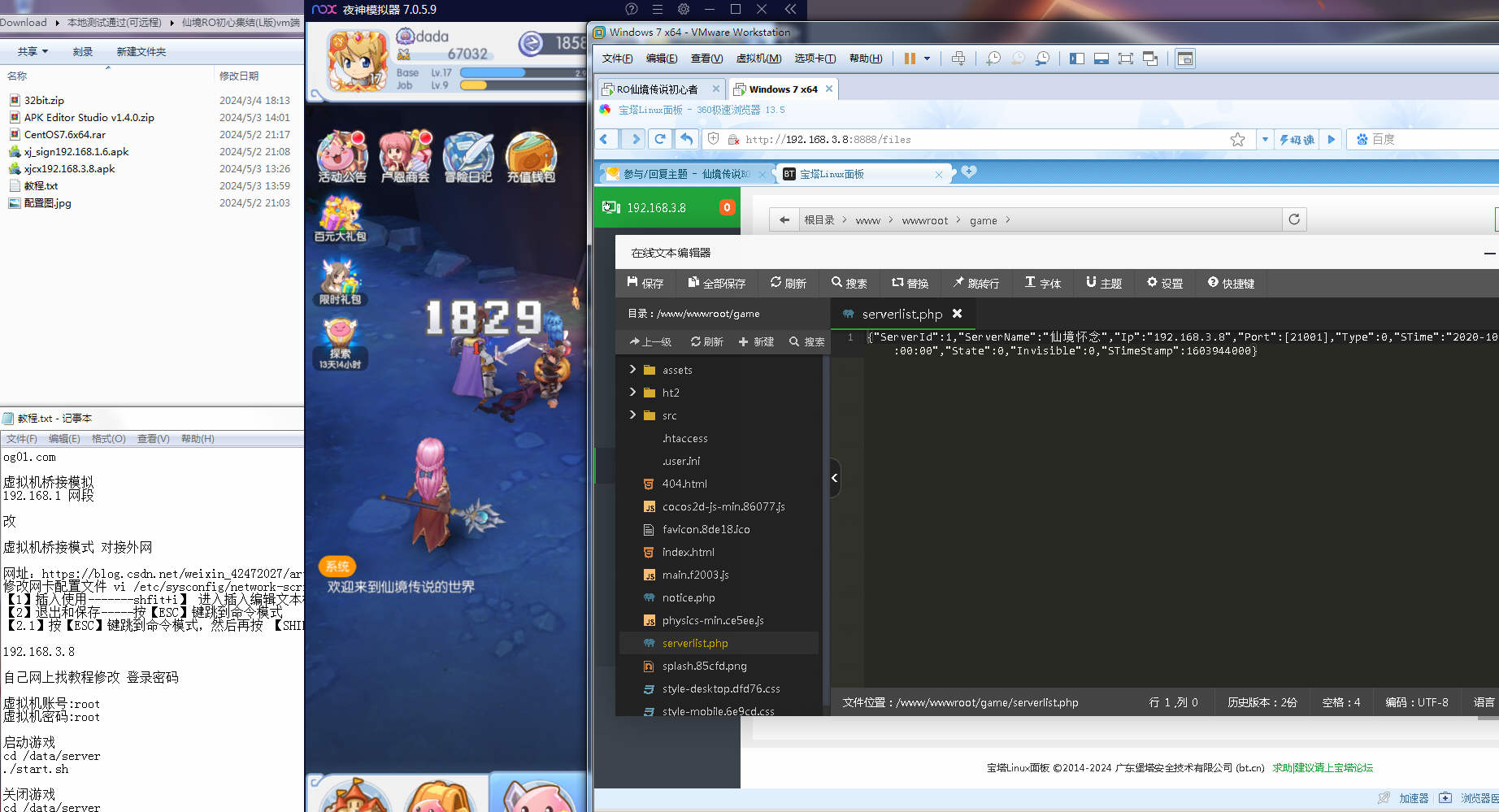
Task: Open 活动公告 icon in the game
Action: click(x=341, y=158)
